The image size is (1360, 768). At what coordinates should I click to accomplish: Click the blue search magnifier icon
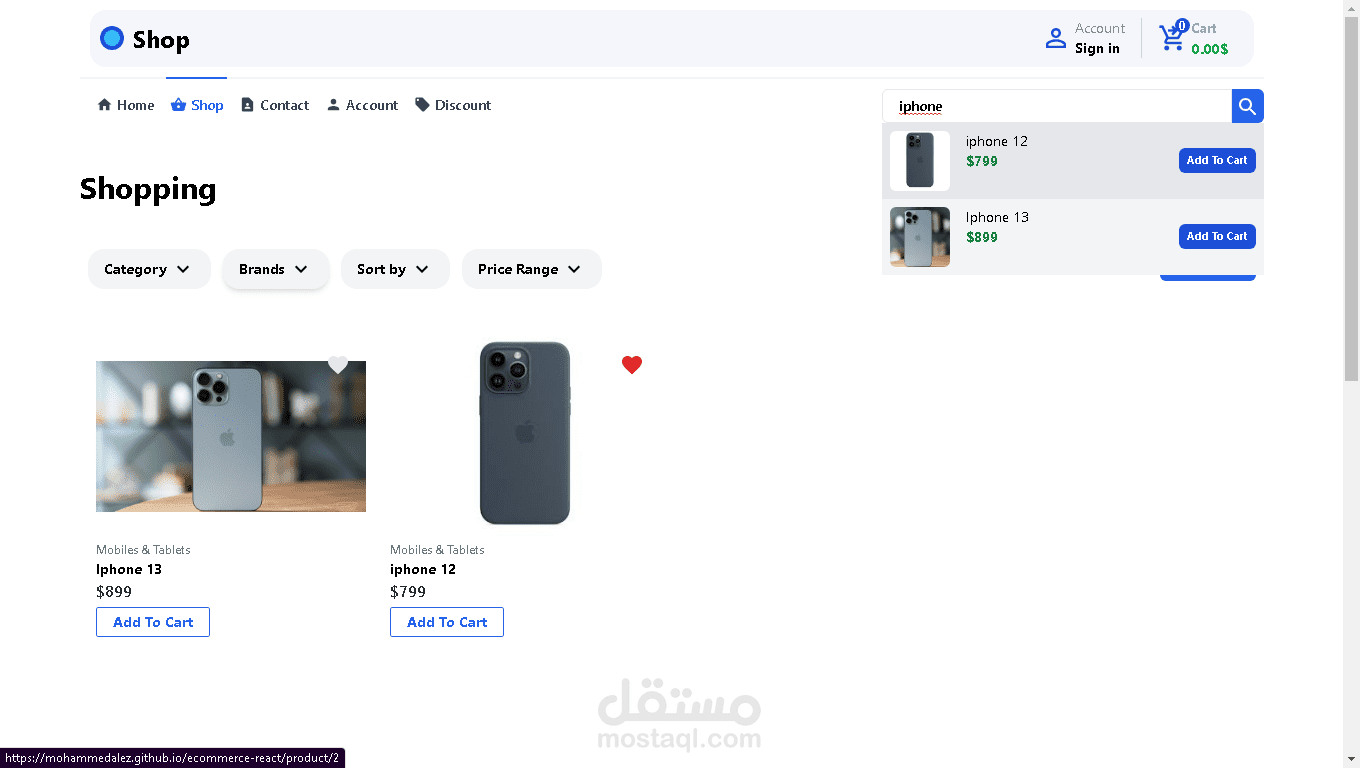point(1247,106)
